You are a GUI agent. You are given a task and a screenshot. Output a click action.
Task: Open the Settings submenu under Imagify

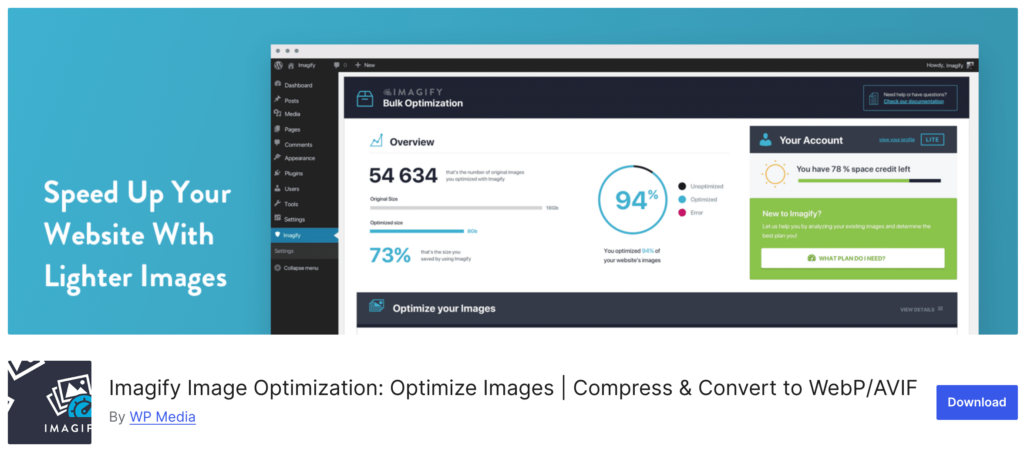[x=284, y=251]
